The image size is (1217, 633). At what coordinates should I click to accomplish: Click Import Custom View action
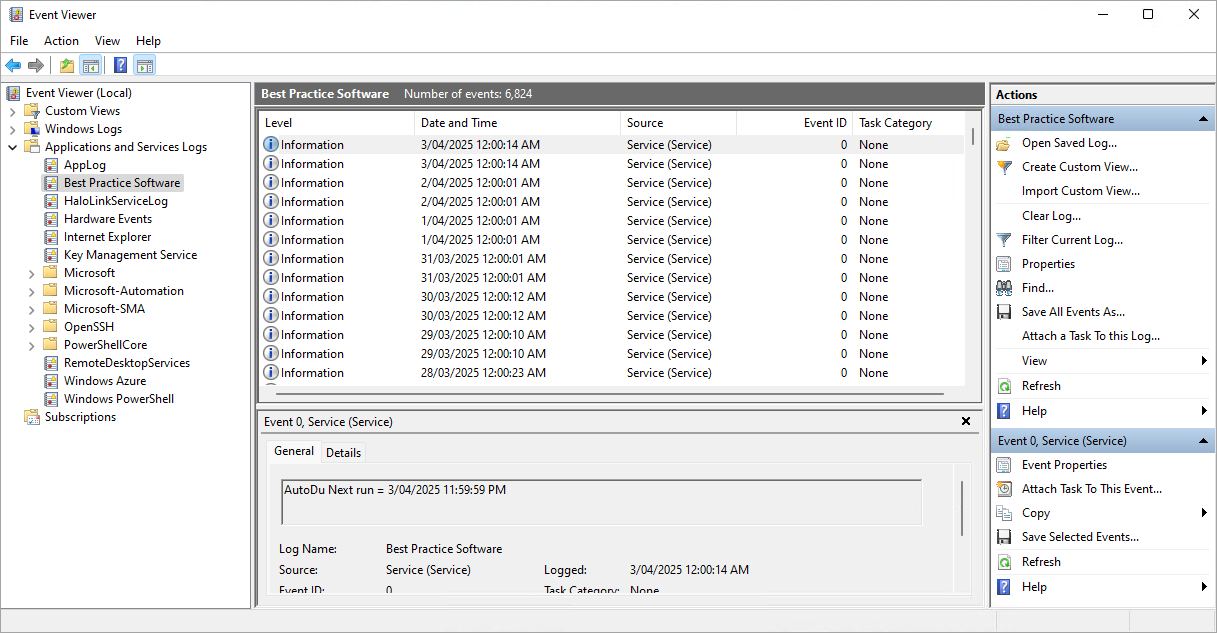tap(1081, 191)
